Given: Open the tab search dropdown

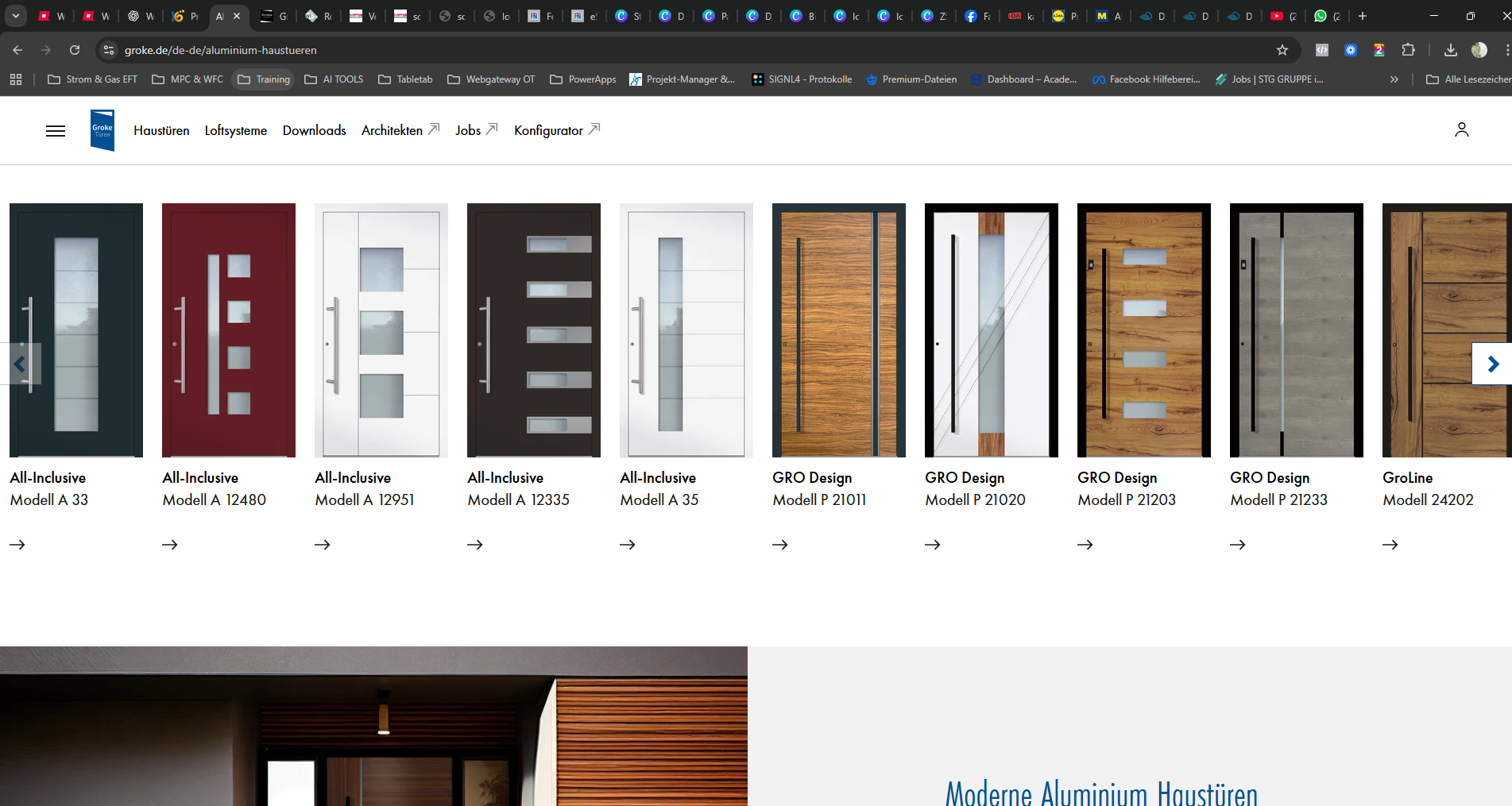Looking at the screenshot, I should coord(16,16).
